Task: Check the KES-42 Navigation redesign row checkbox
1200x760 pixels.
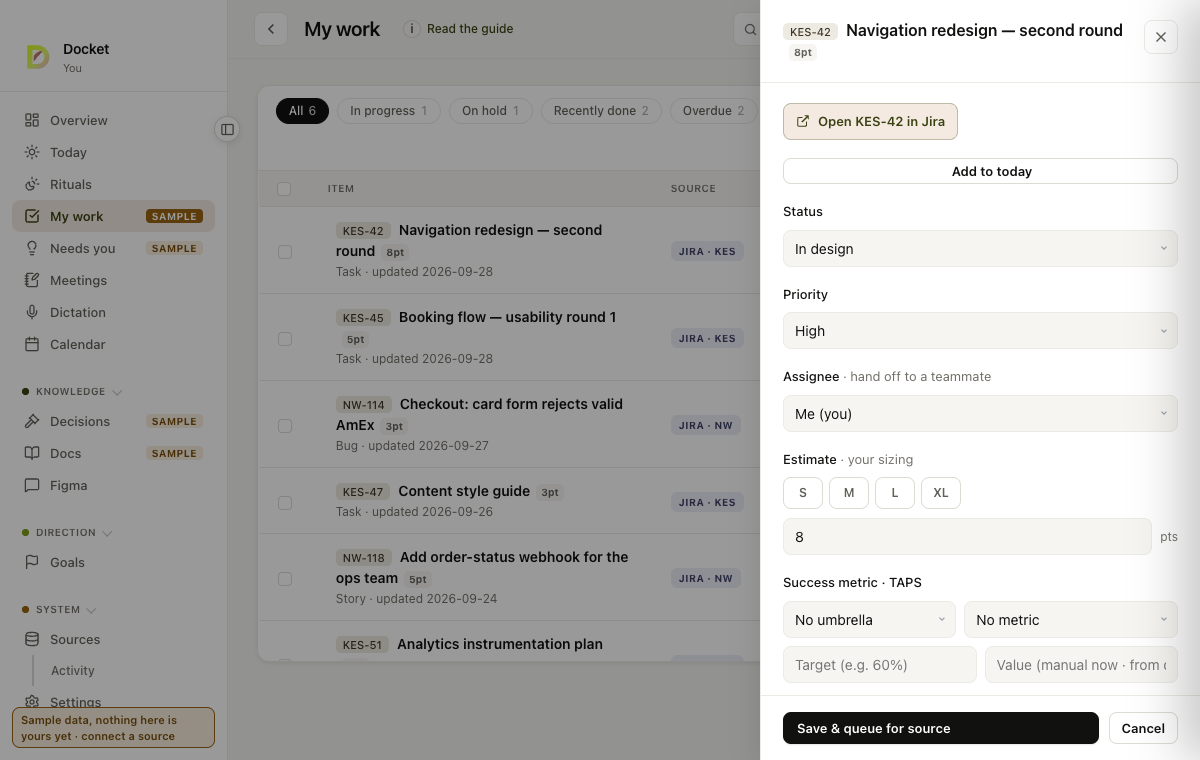Action: click(x=285, y=251)
